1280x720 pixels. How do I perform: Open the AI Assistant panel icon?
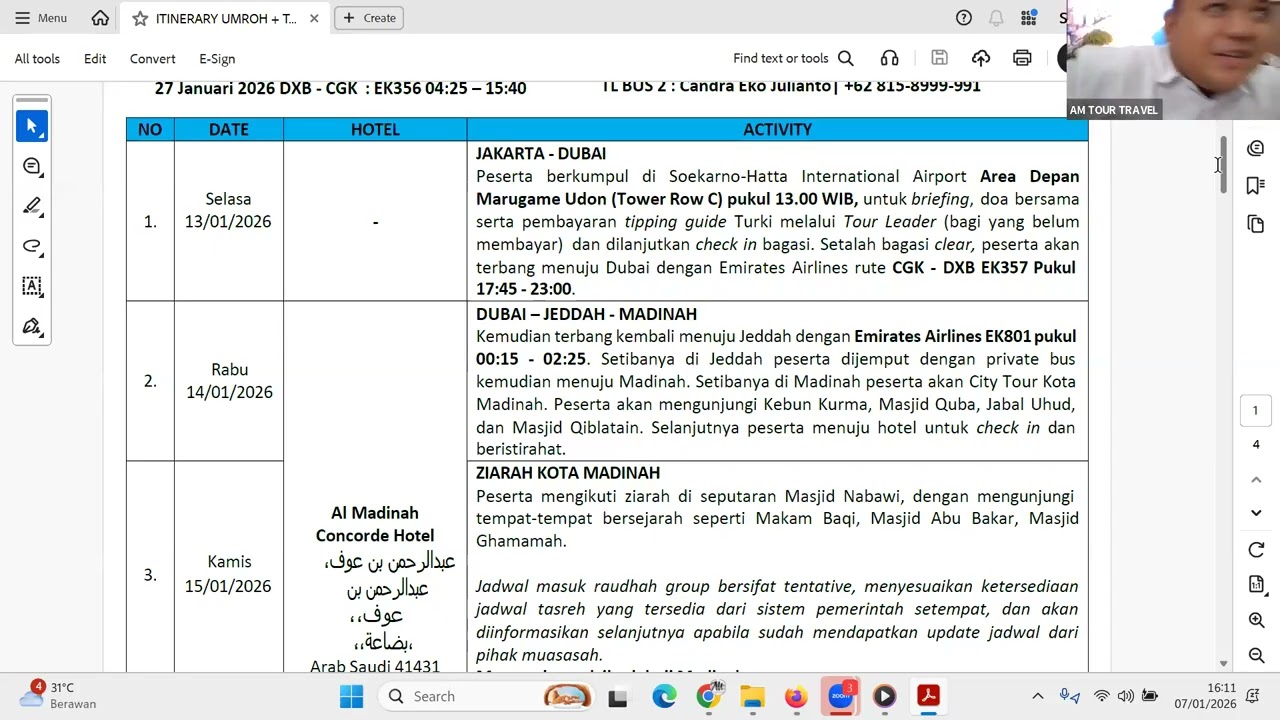(x=1256, y=149)
